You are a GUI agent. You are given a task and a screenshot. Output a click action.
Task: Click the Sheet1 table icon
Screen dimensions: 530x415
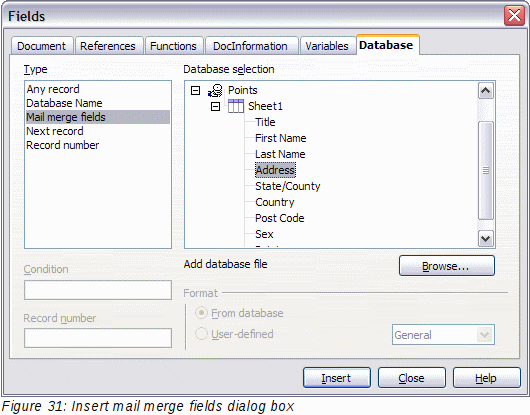[x=236, y=106]
